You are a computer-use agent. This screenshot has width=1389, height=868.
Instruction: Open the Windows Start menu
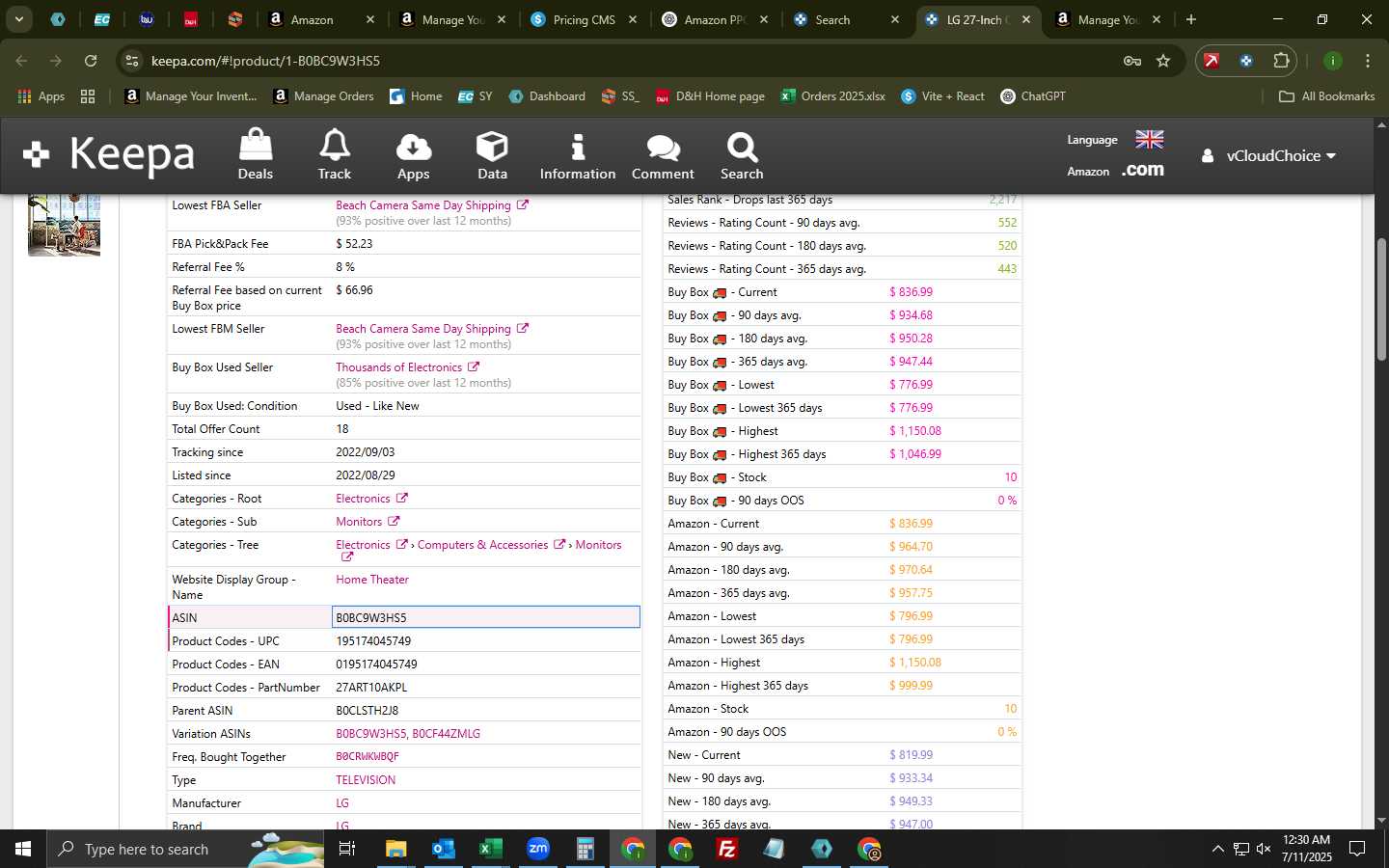(23, 849)
